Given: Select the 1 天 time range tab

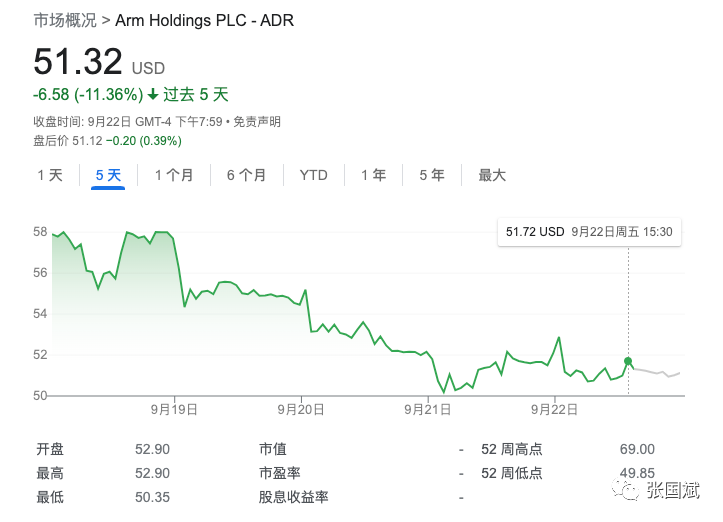Looking at the screenshot, I should (x=50, y=175).
